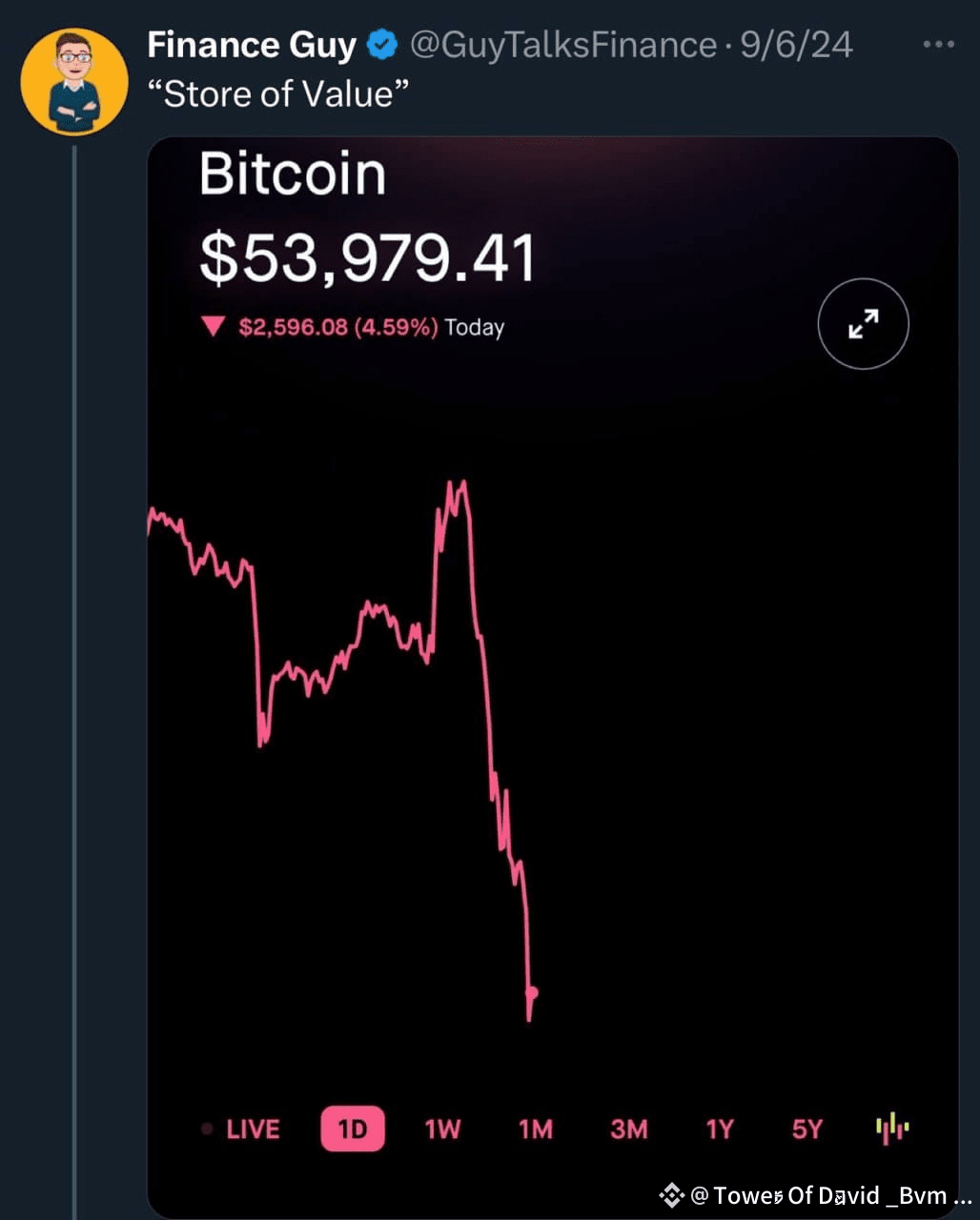Click the blue verified badge

click(x=383, y=45)
